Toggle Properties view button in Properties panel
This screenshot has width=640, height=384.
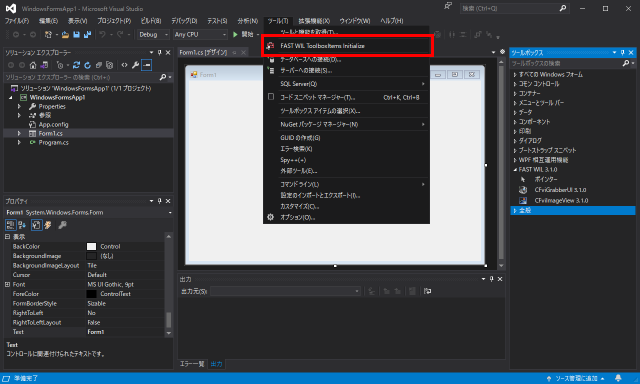[36, 225]
